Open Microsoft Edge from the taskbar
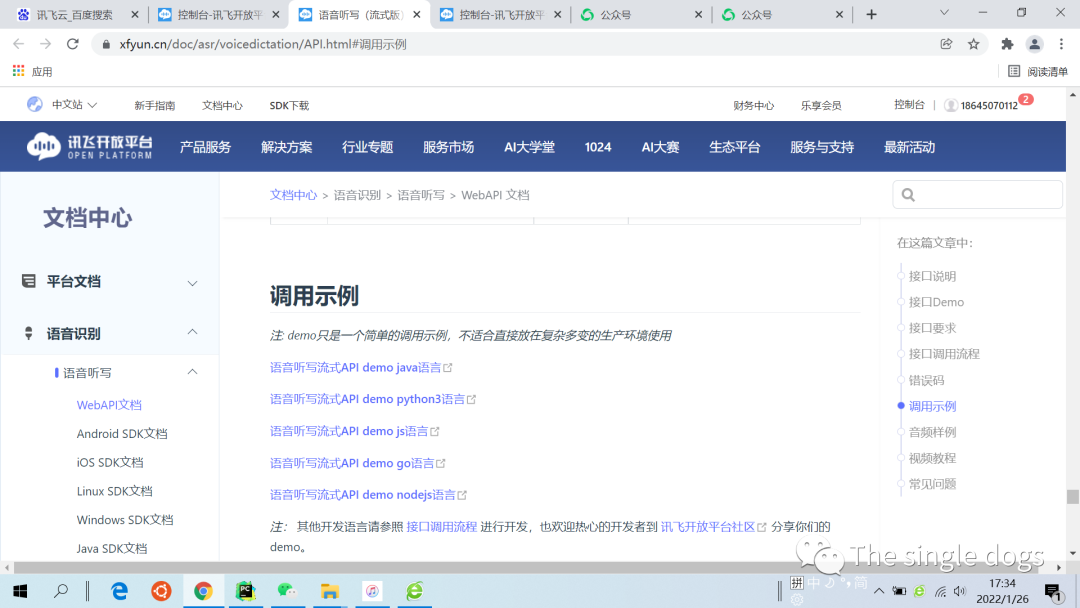This screenshot has height=608, width=1080. (x=120, y=591)
